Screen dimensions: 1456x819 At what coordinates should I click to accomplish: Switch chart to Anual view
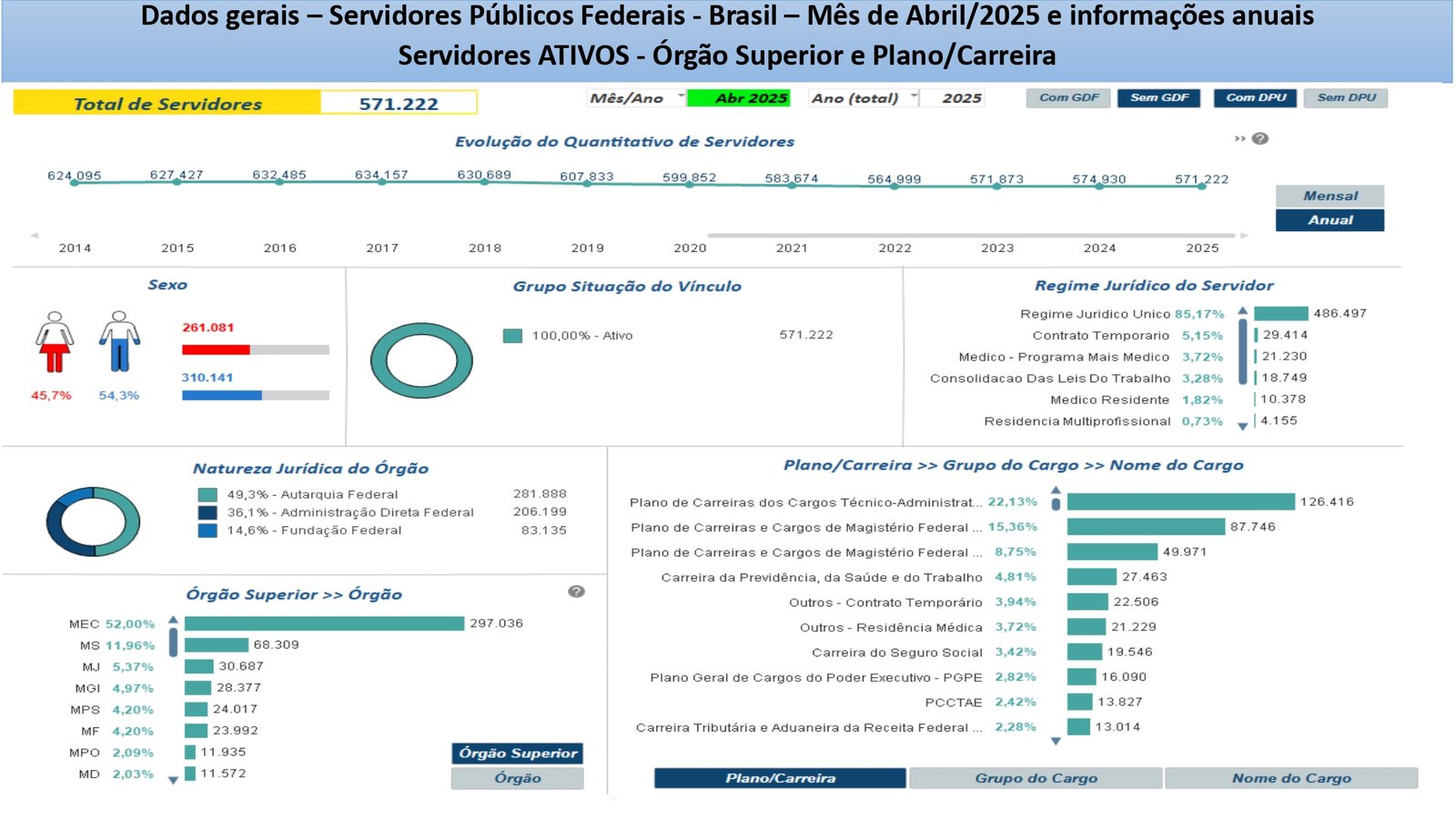[1330, 220]
